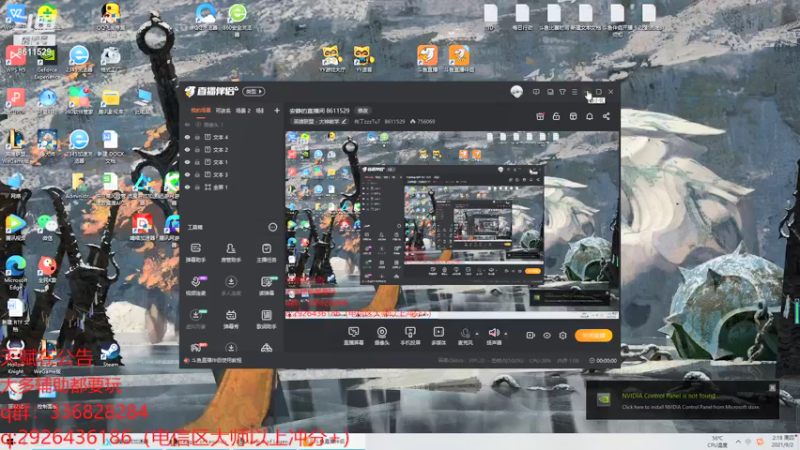The height and width of the screenshot is (450, 800).
Task: Click the unlock padlock icon above preview
Action: coord(556,116)
